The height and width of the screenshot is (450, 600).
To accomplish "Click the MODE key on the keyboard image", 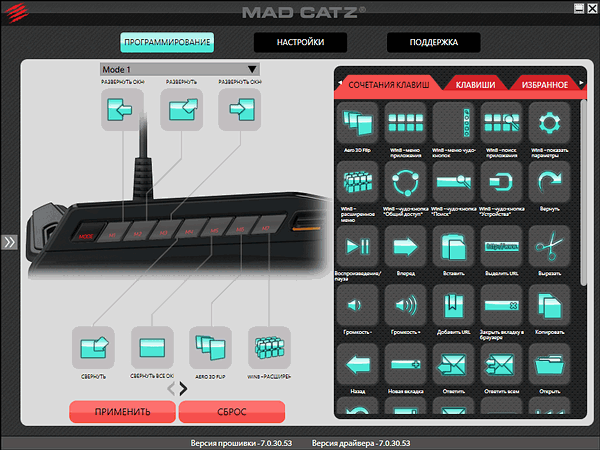I will [88, 233].
